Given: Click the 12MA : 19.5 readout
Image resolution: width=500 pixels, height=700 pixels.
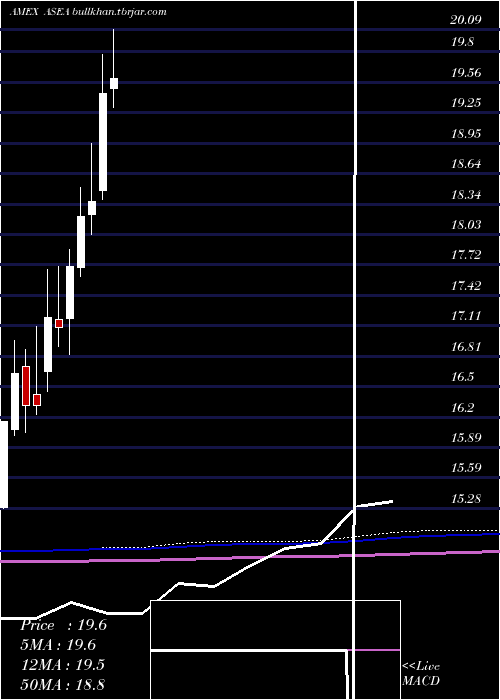Looking at the screenshot, I should tap(62, 665).
